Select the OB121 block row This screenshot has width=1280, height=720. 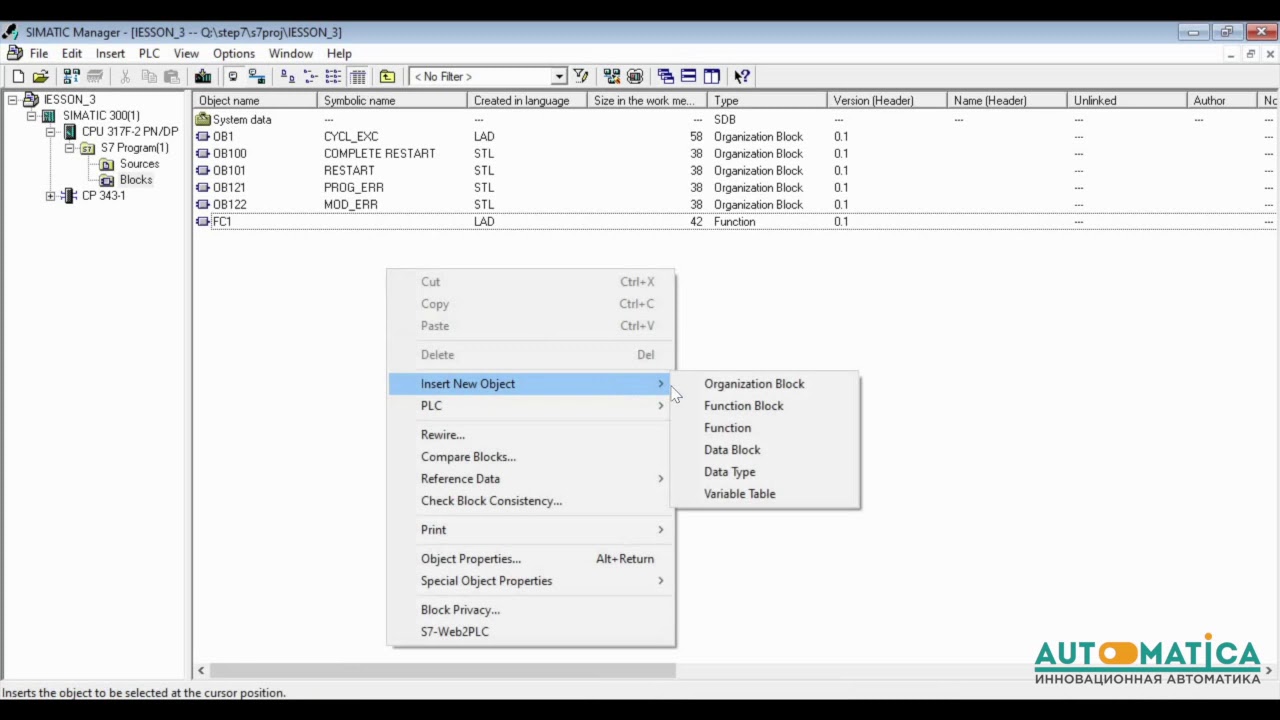pos(734,187)
